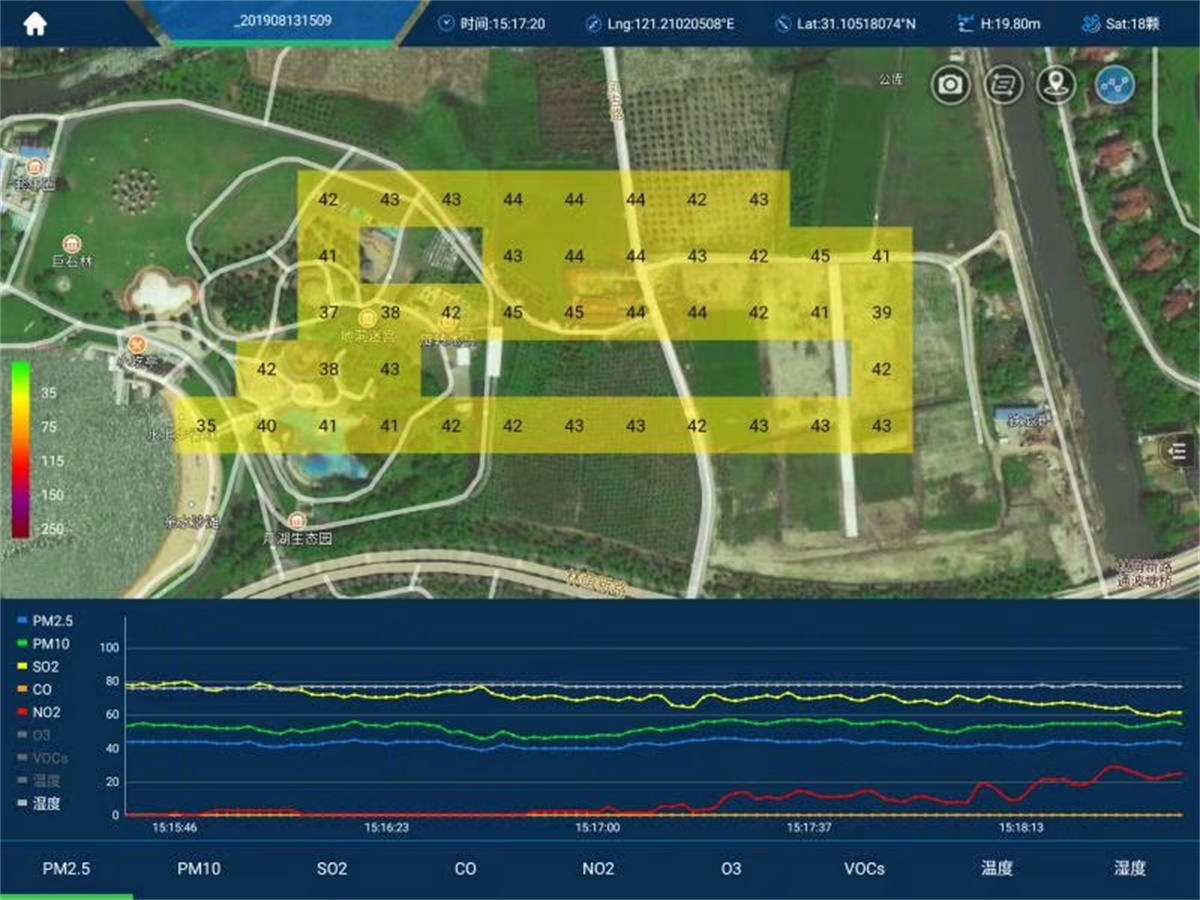Click the grid cell reading 40
The width and height of the screenshot is (1200, 900).
(267, 426)
